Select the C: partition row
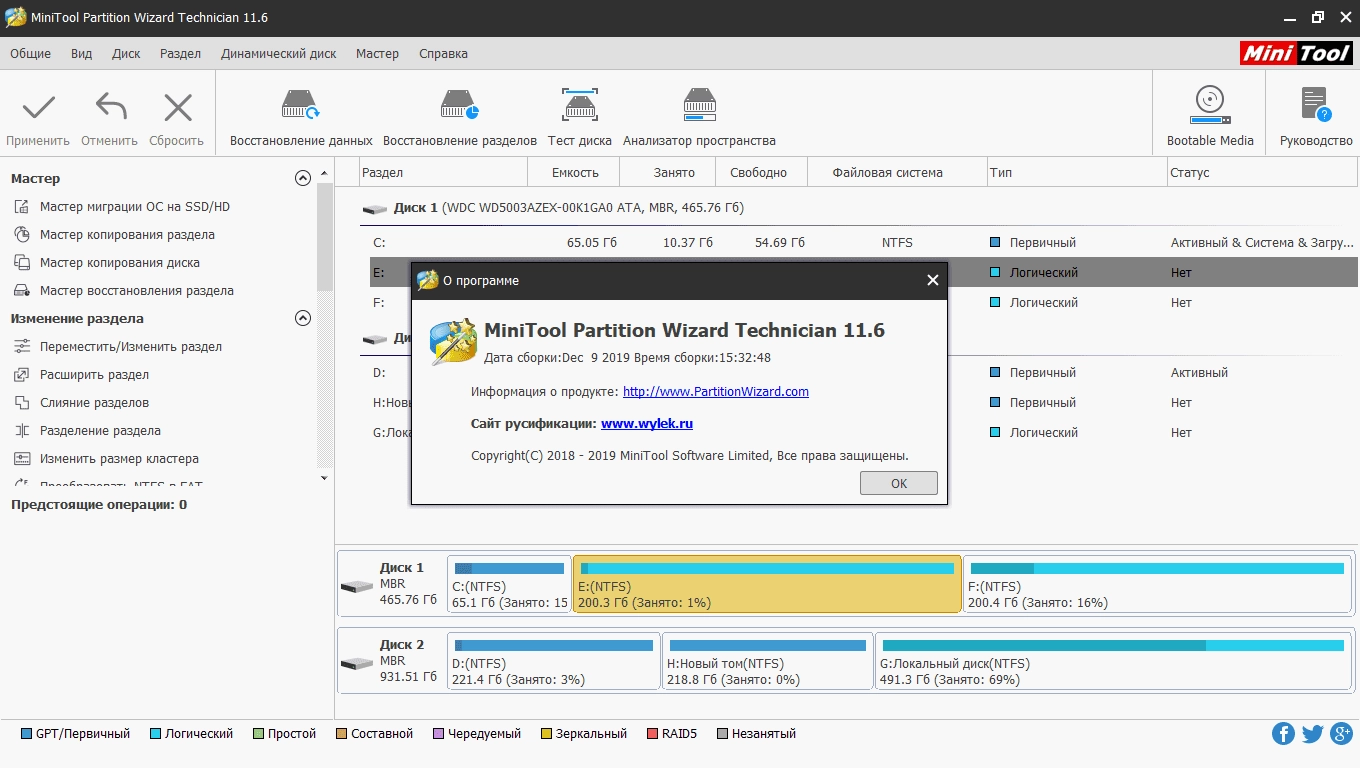 [863, 242]
